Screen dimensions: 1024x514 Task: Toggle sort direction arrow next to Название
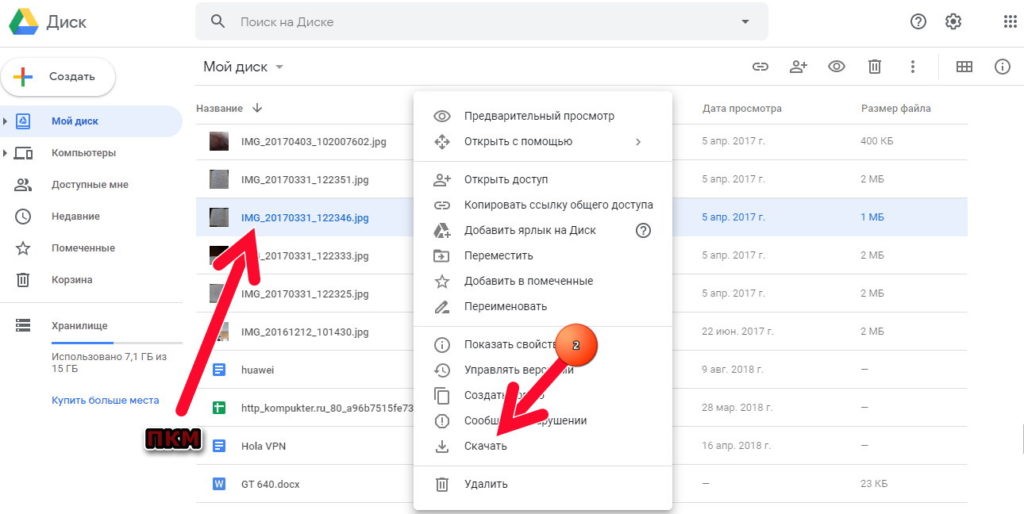pos(257,108)
